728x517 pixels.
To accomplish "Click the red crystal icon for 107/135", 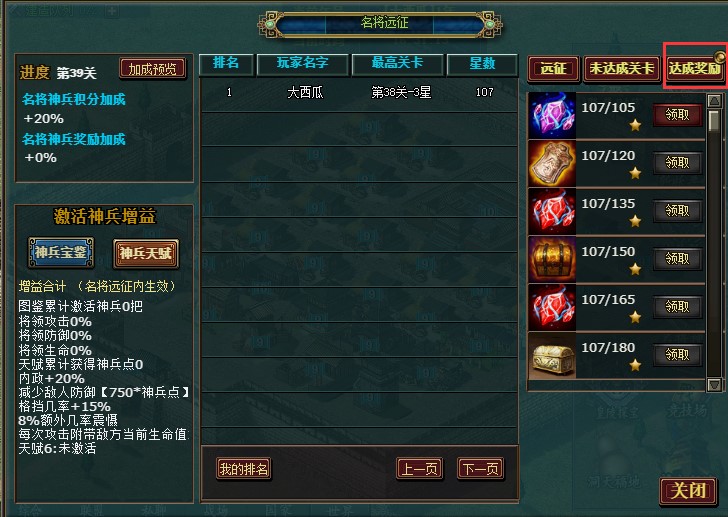I will pos(552,212).
